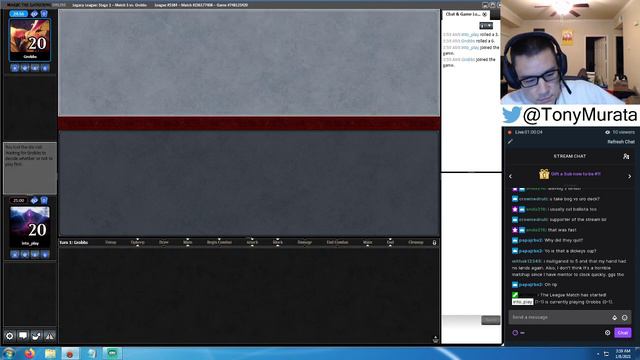Open the emote picker smiley icon
The width and height of the screenshot is (640, 360).
tap(624, 317)
